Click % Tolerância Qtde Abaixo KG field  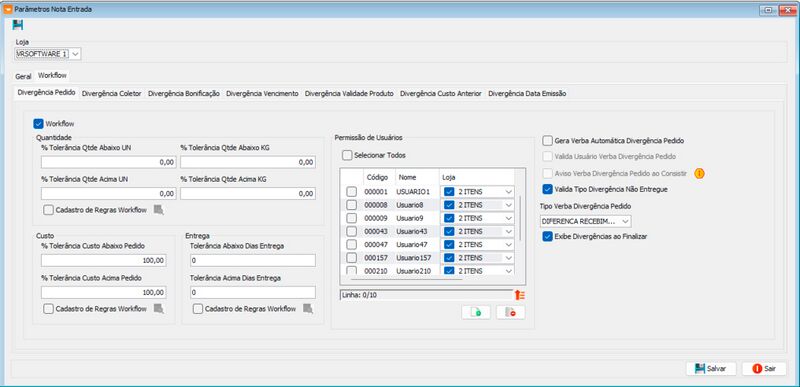[x=248, y=162]
